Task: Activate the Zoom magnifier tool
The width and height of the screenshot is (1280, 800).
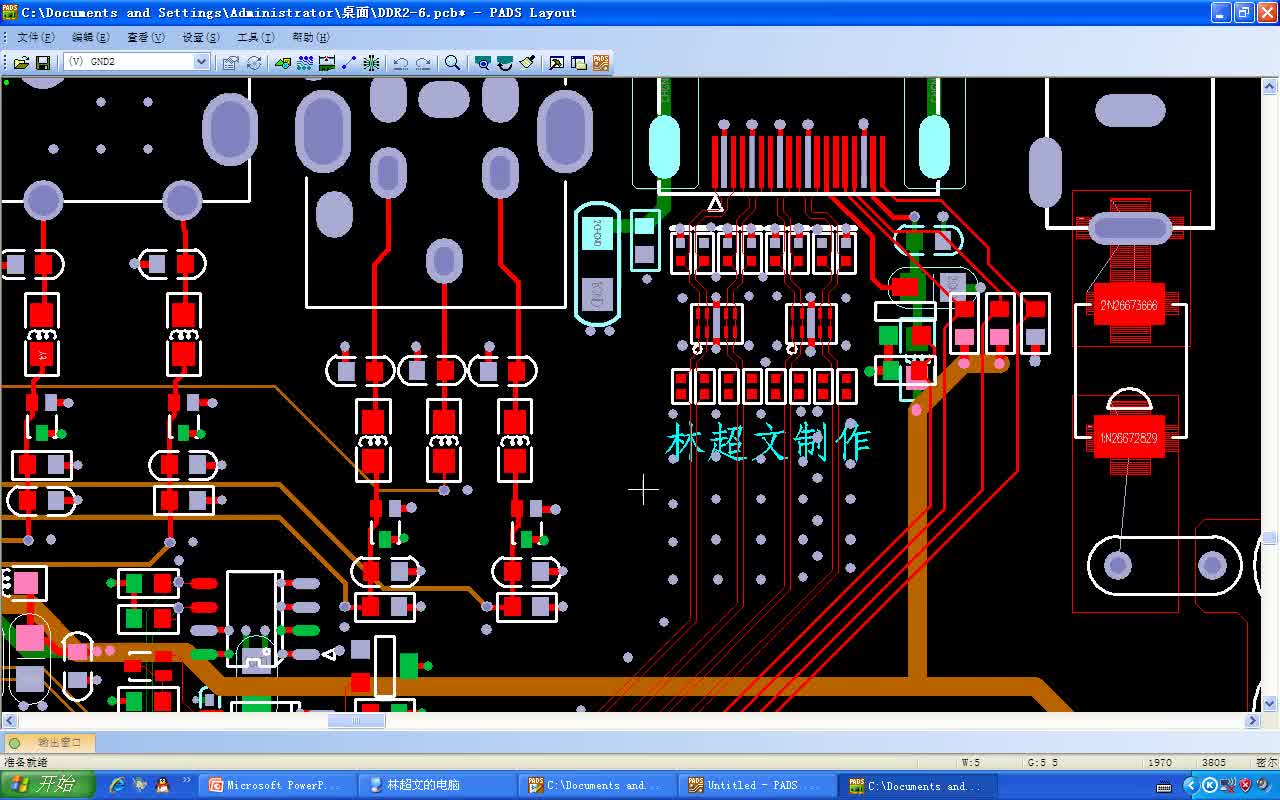Action: point(453,62)
